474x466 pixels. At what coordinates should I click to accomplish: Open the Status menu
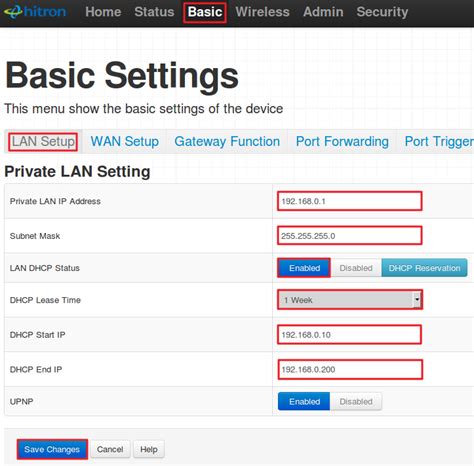tap(154, 12)
